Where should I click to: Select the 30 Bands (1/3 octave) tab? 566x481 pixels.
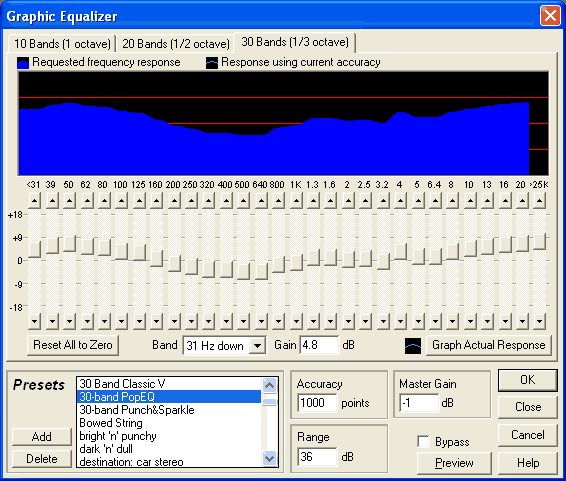(x=295, y=42)
